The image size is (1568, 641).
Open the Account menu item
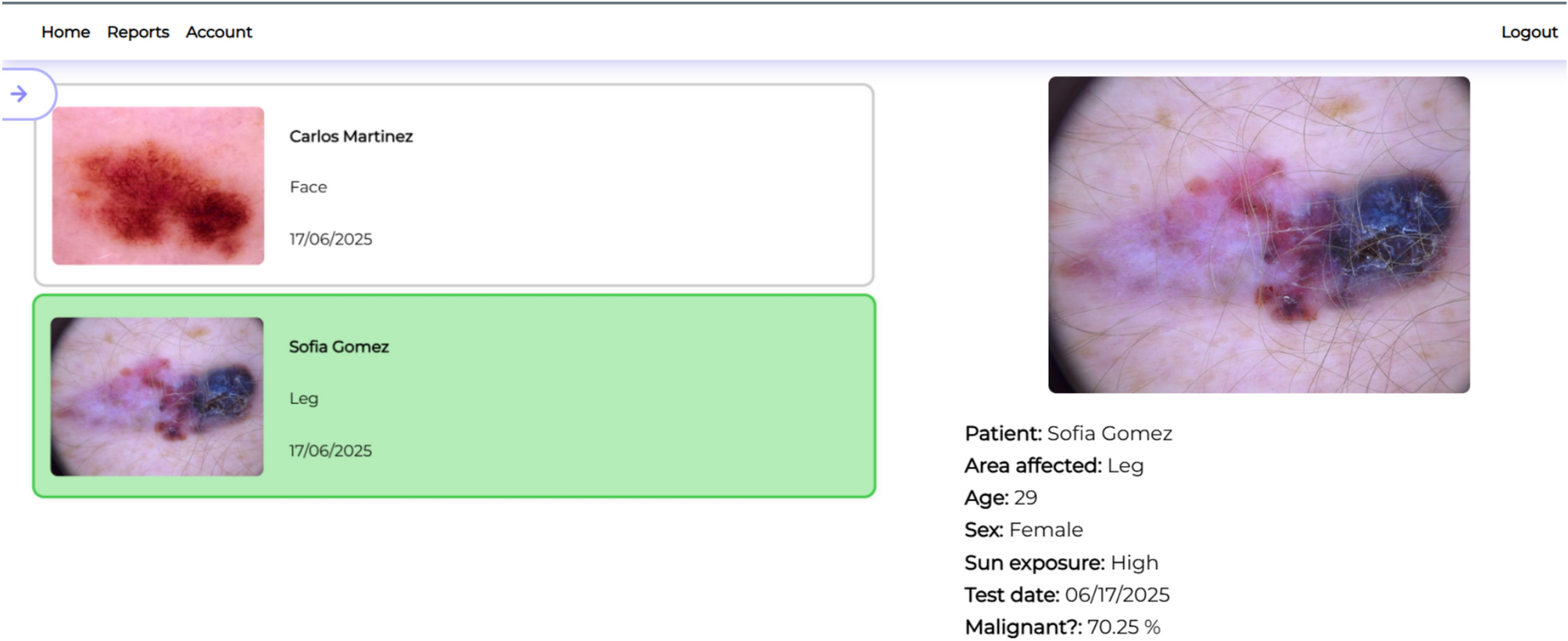pyautogui.click(x=219, y=32)
